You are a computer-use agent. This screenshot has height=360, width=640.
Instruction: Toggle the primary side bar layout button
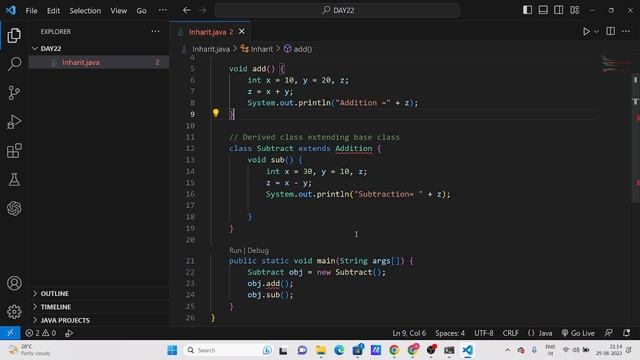[x=527, y=10]
